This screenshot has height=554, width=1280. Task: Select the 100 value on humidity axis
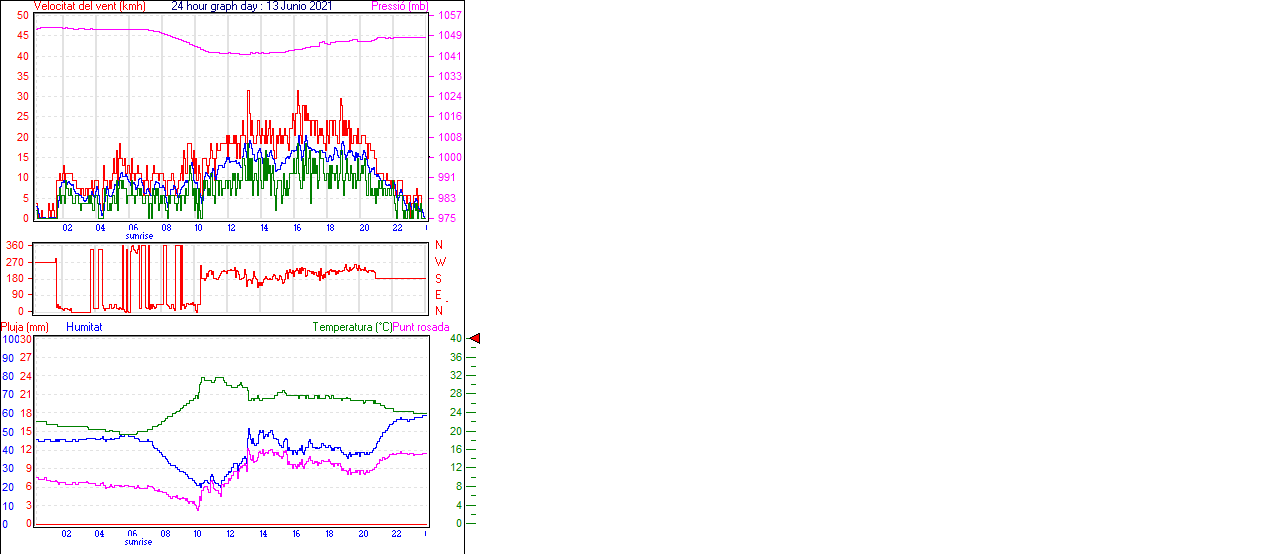pyautogui.click(x=9, y=339)
